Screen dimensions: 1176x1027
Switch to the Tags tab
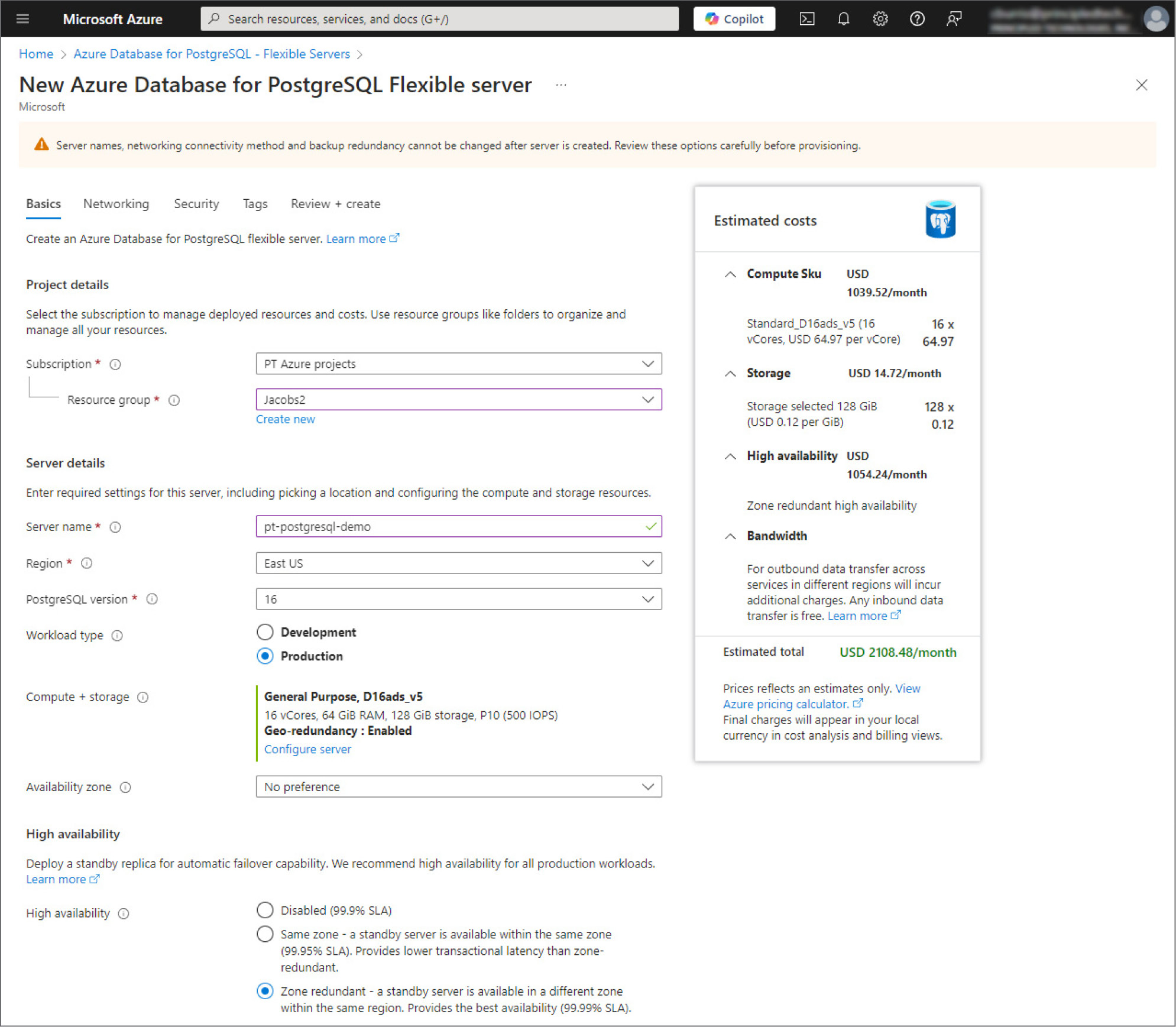(255, 204)
